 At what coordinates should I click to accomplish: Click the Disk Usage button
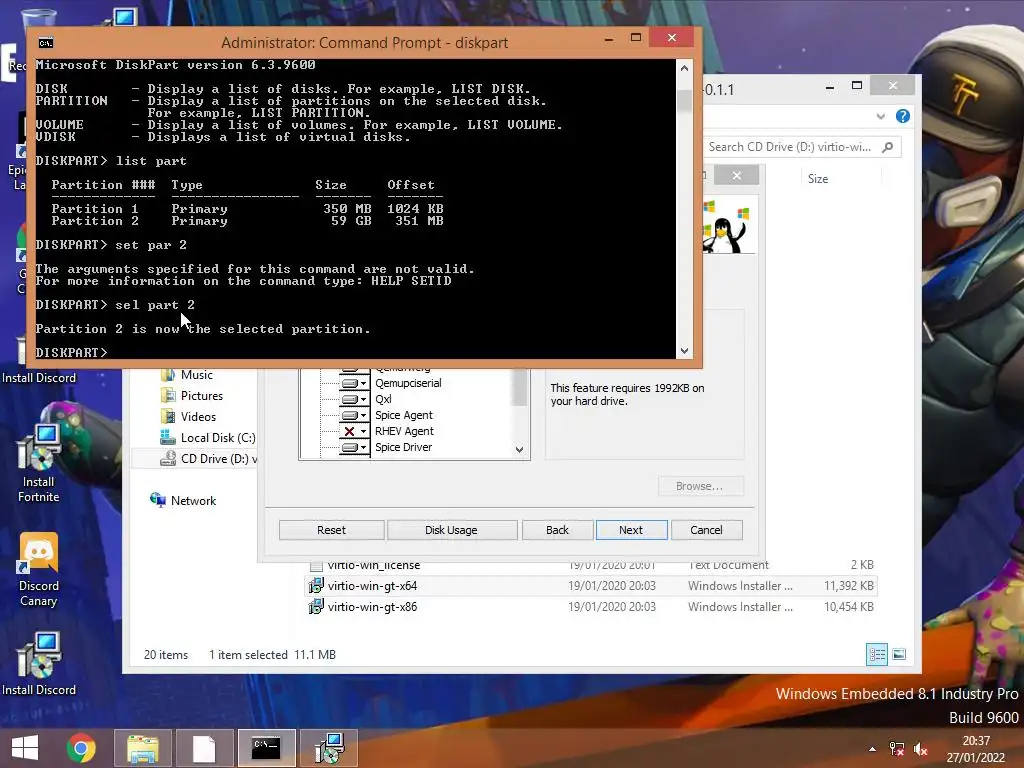[451, 530]
